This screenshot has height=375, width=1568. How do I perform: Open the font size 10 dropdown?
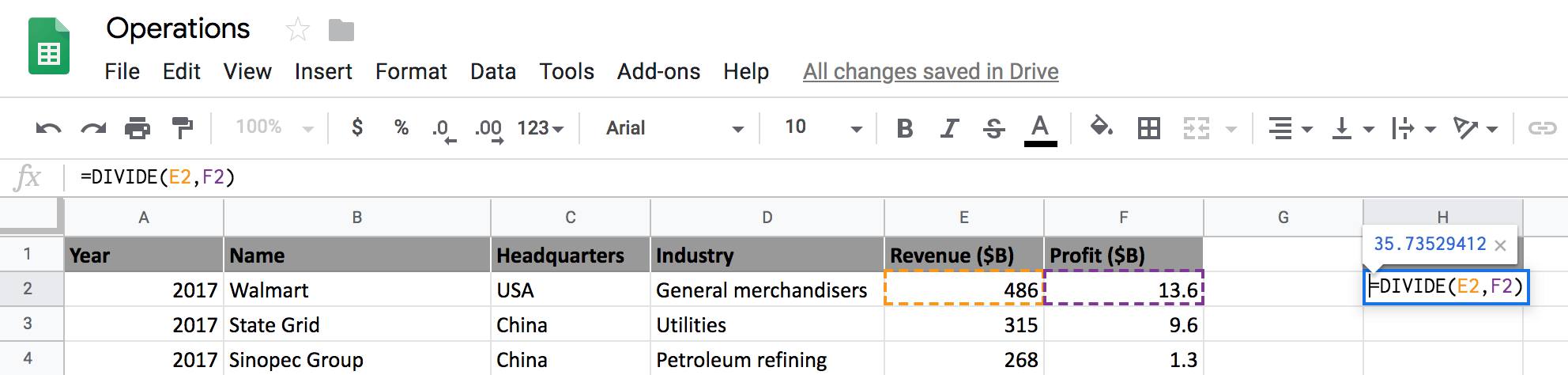[x=823, y=127]
